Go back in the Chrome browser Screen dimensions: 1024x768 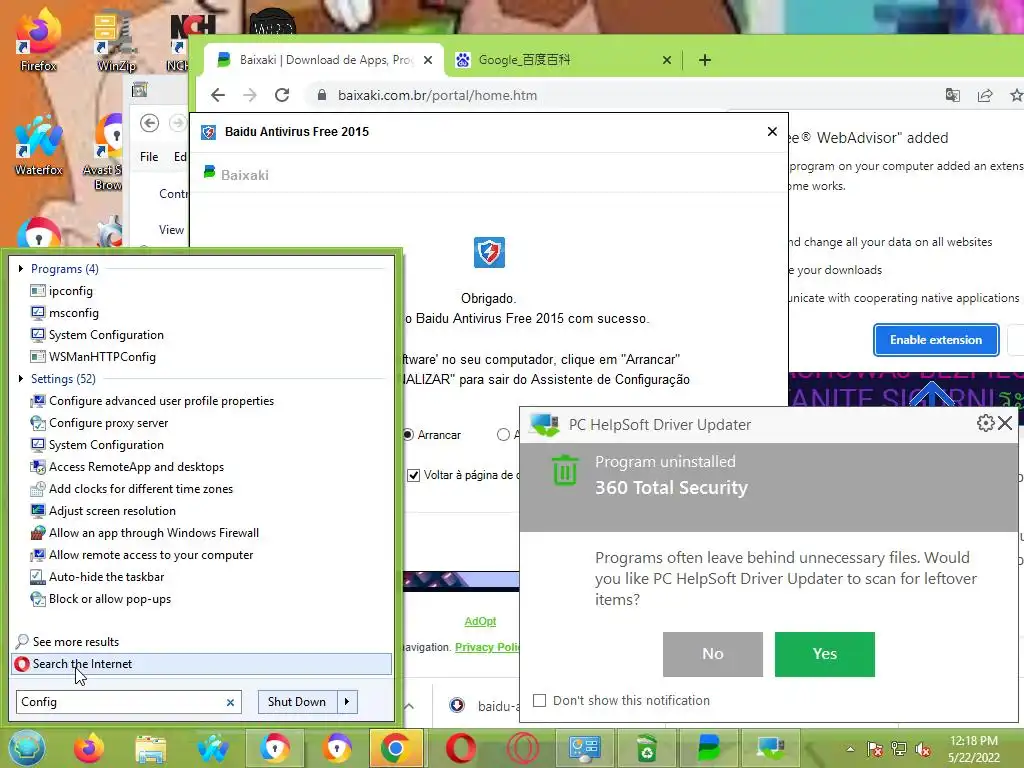[218, 95]
